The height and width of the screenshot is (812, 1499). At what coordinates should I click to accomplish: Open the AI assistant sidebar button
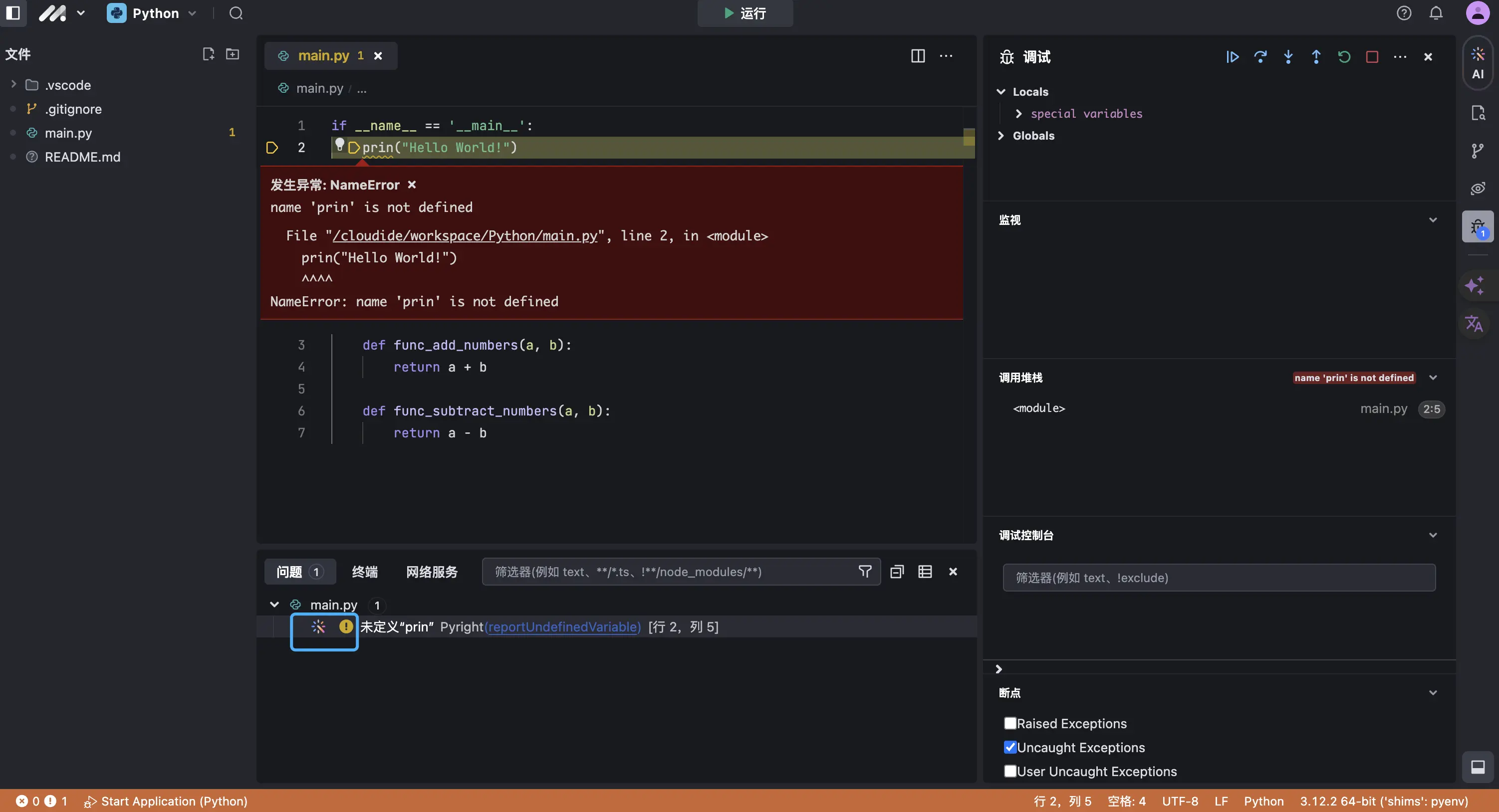point(1478,63)
